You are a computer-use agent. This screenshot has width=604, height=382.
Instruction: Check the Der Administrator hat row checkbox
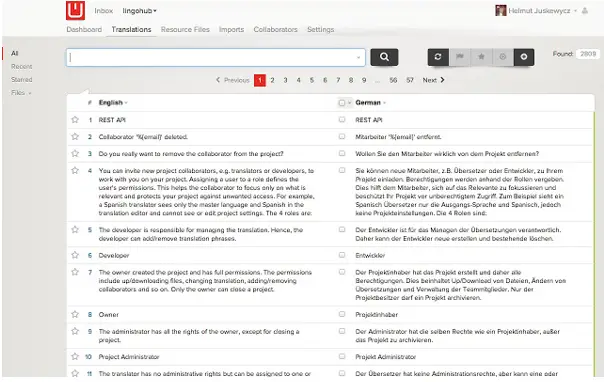342,332
